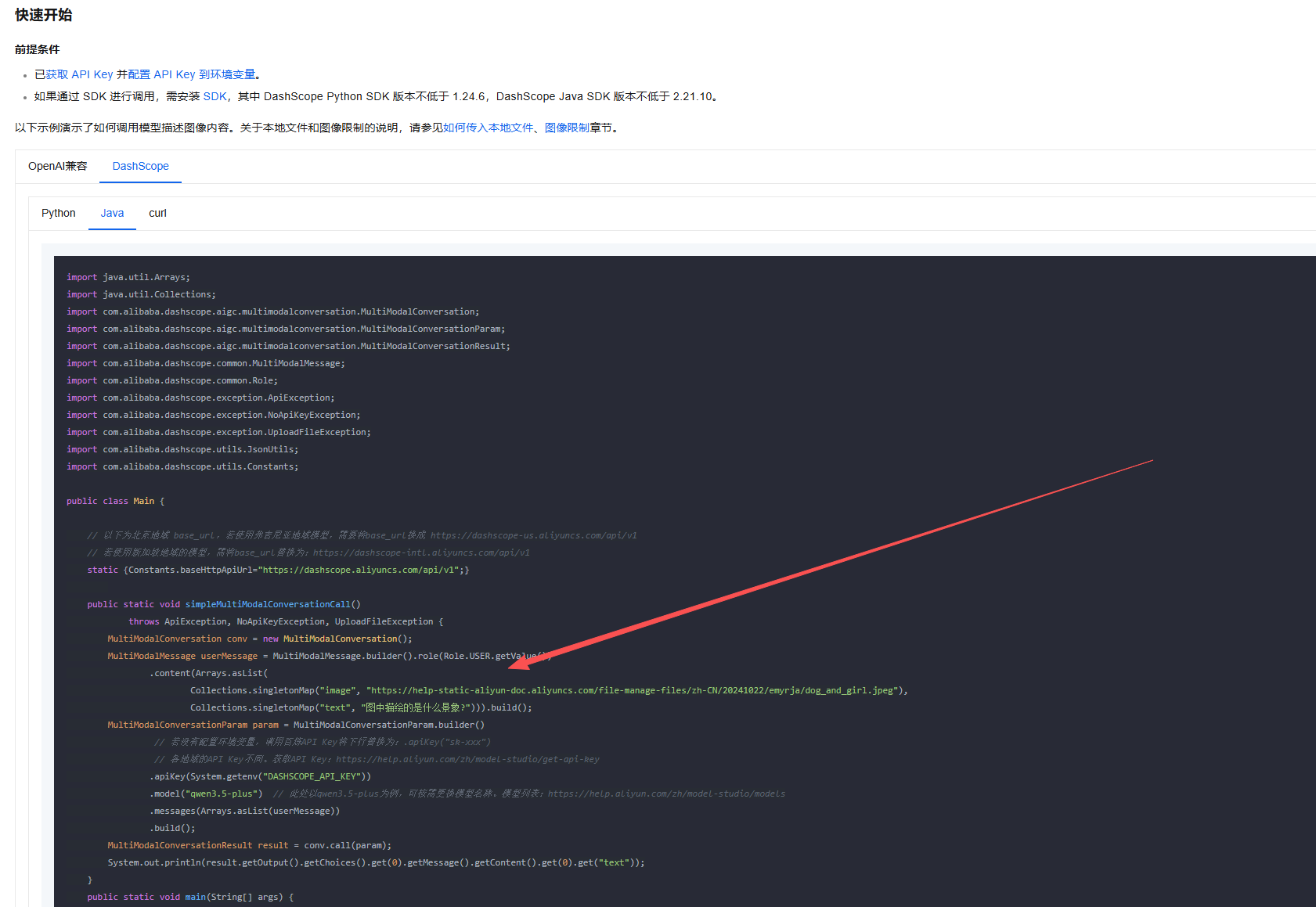Click the "DASHSCOPE_API_KEY" string in code
1316x907 pixels.
[x=313, y=776]
